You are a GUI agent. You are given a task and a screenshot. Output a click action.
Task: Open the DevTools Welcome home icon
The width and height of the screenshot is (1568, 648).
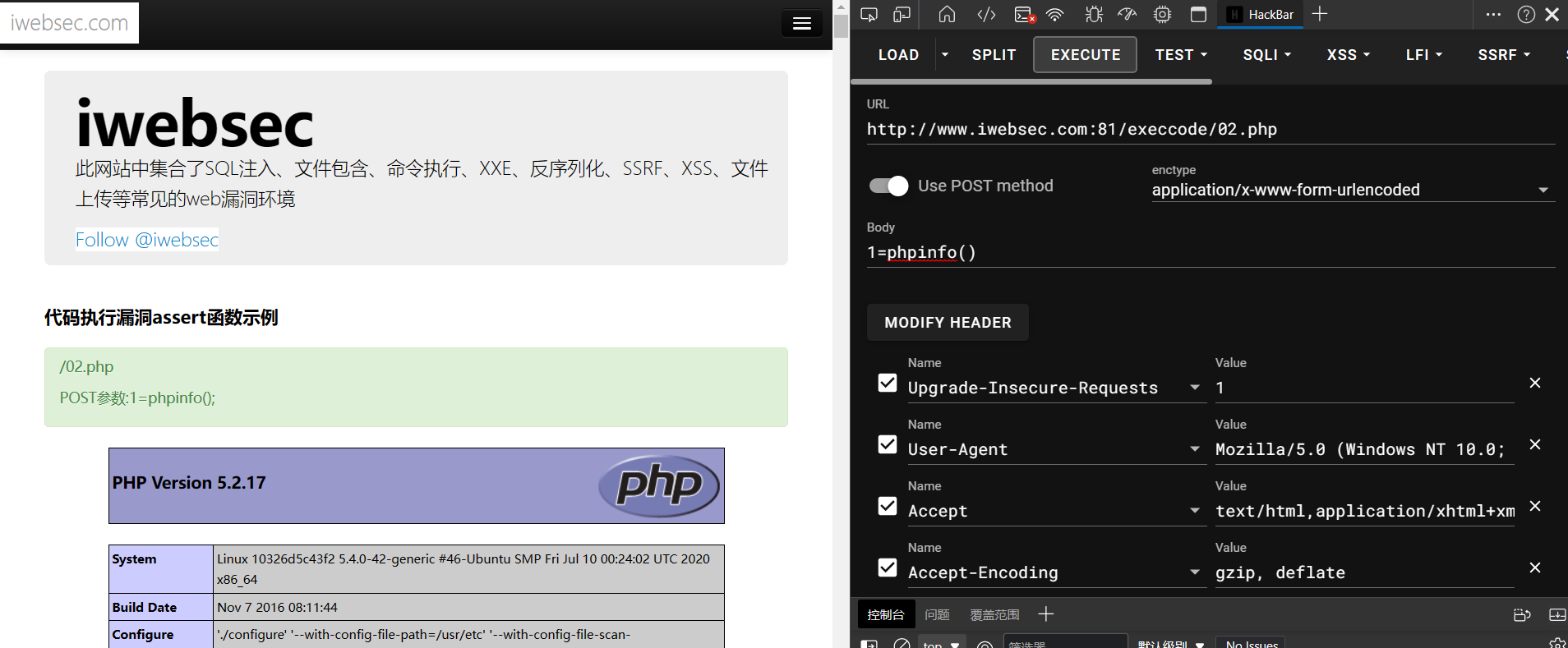tap(947, 15)
